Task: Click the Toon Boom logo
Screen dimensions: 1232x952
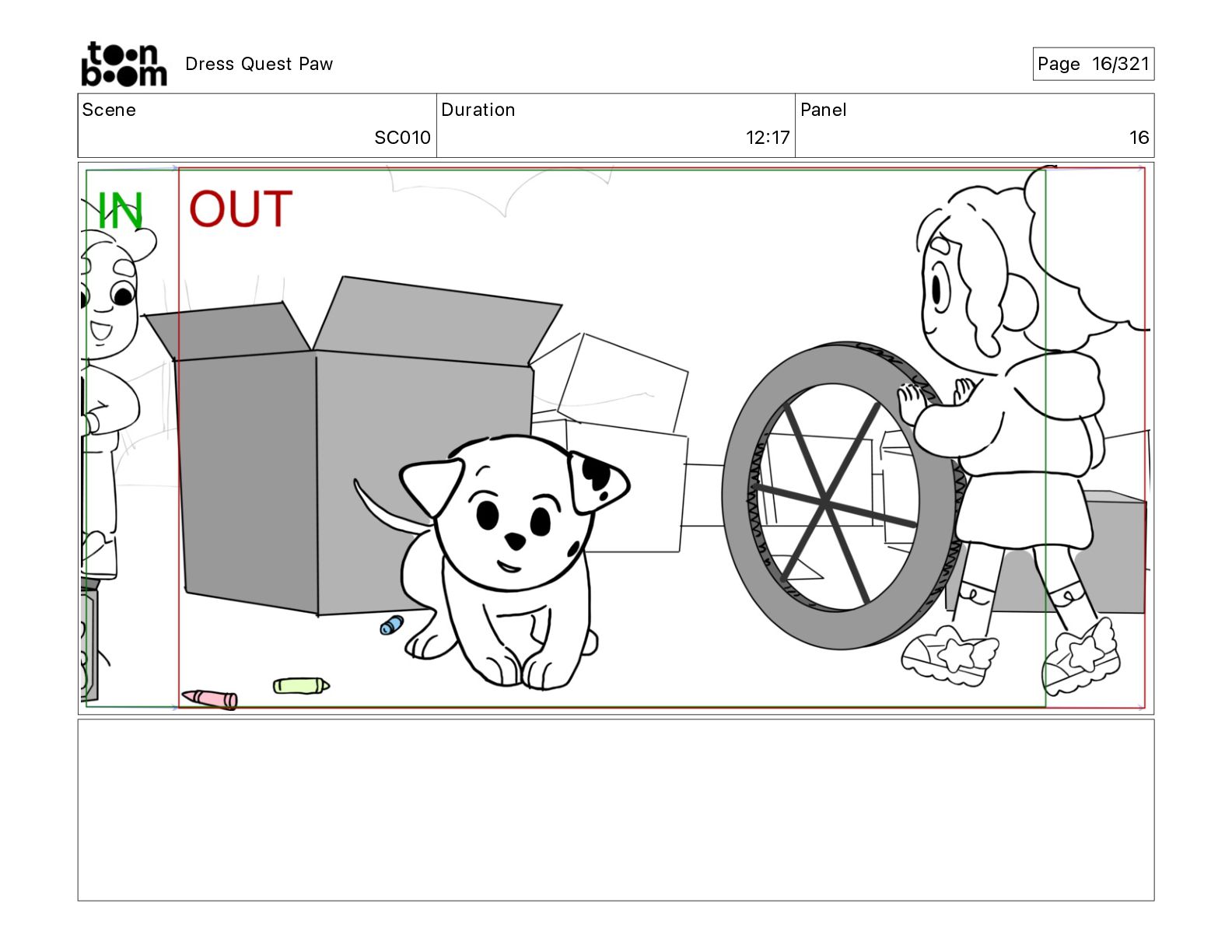Action: pos(124,64)
